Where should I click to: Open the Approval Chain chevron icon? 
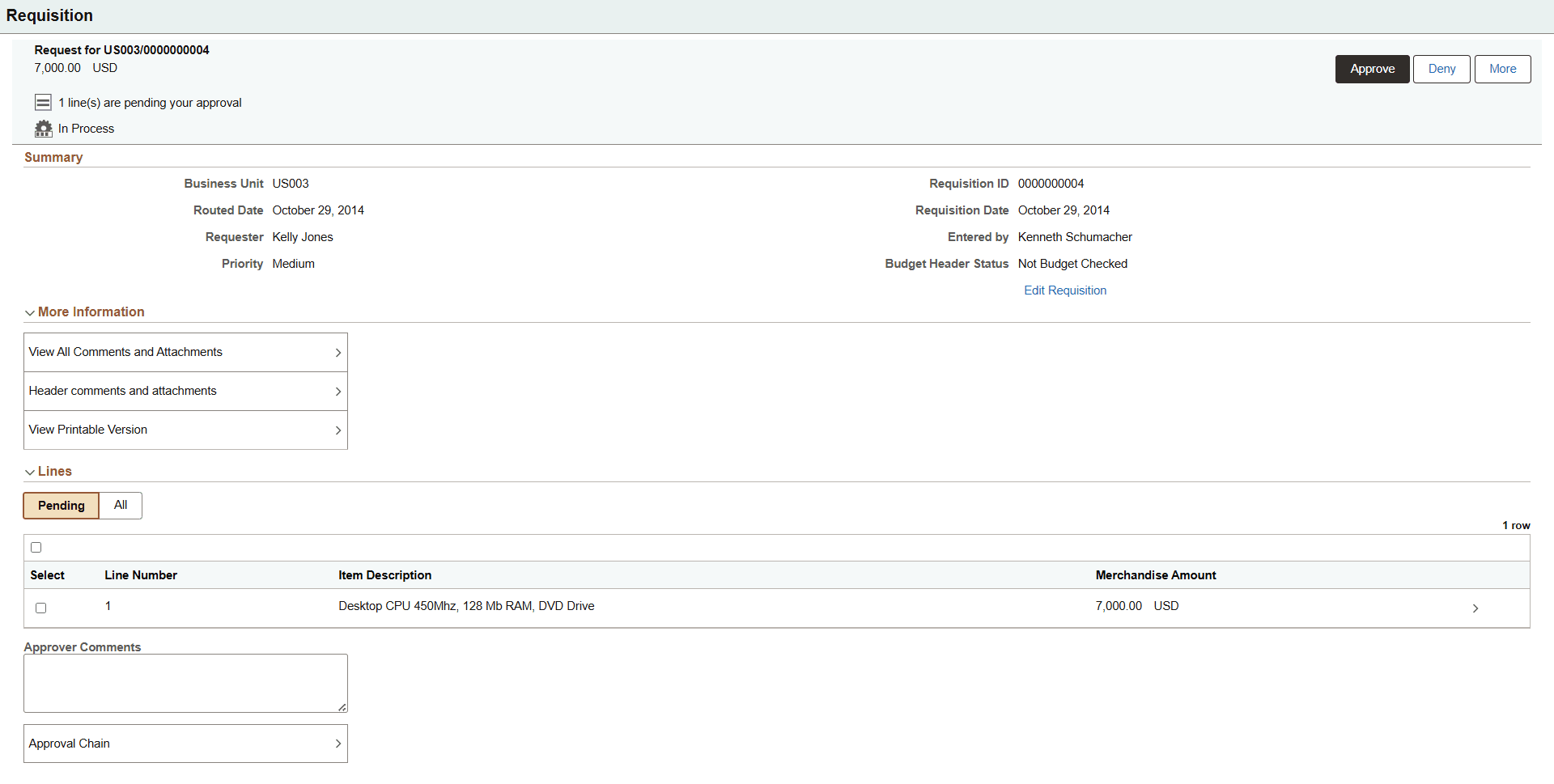point(338,743)
